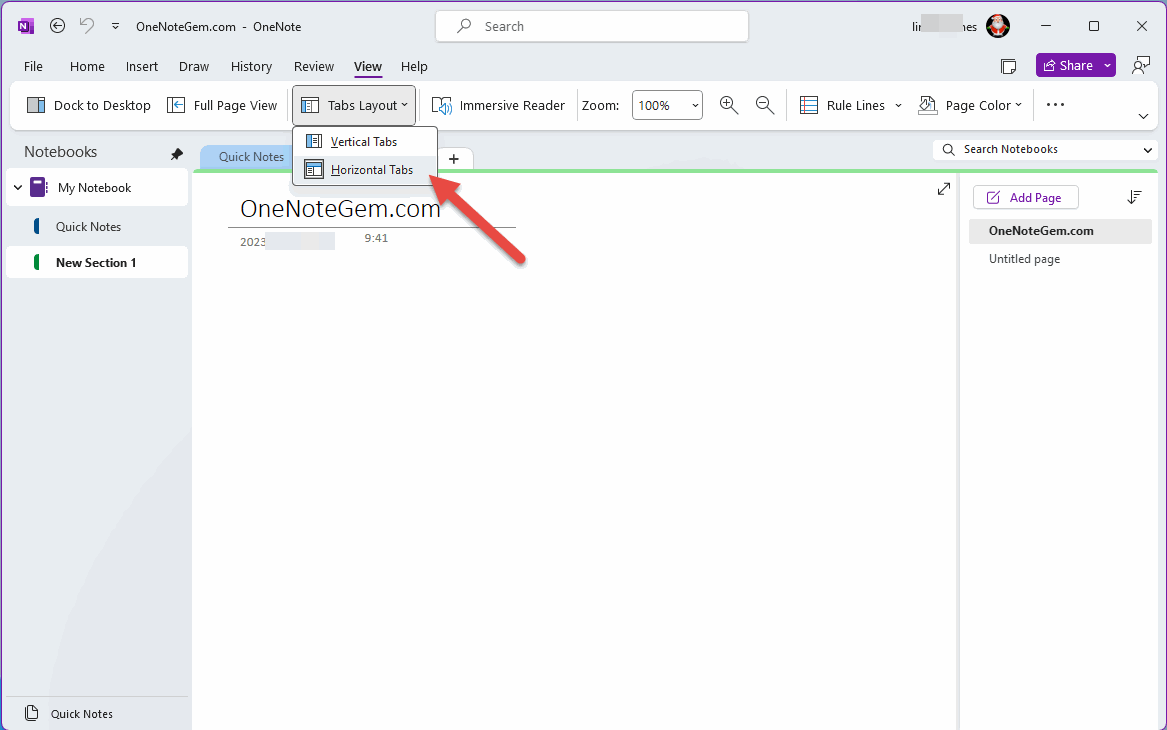Screen dimensions: 1167x730
Task: Click the Share button
Action: click(1068, 65)
